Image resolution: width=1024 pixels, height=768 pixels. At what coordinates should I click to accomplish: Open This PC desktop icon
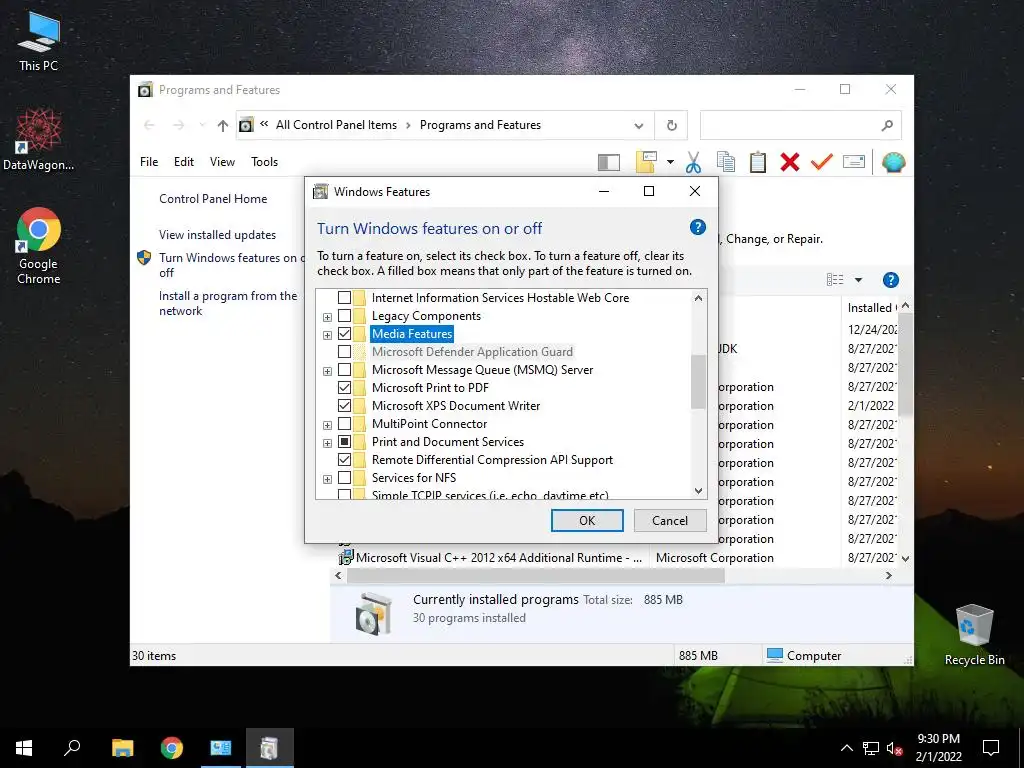[39, 42]
